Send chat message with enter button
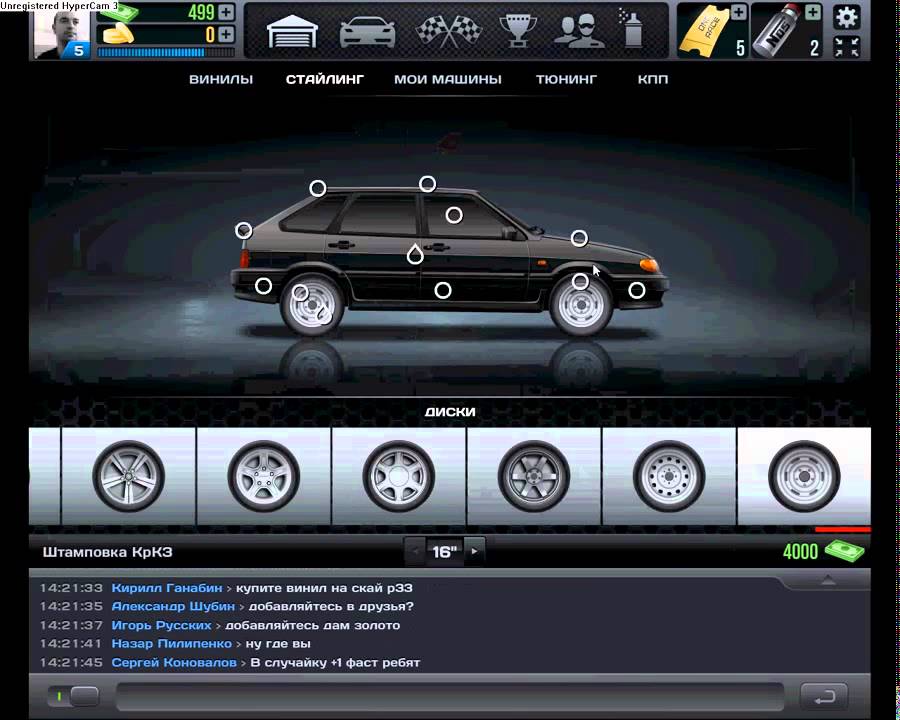Image resolution: width=900 pixels, height=720 pixels. click(824, 696)
